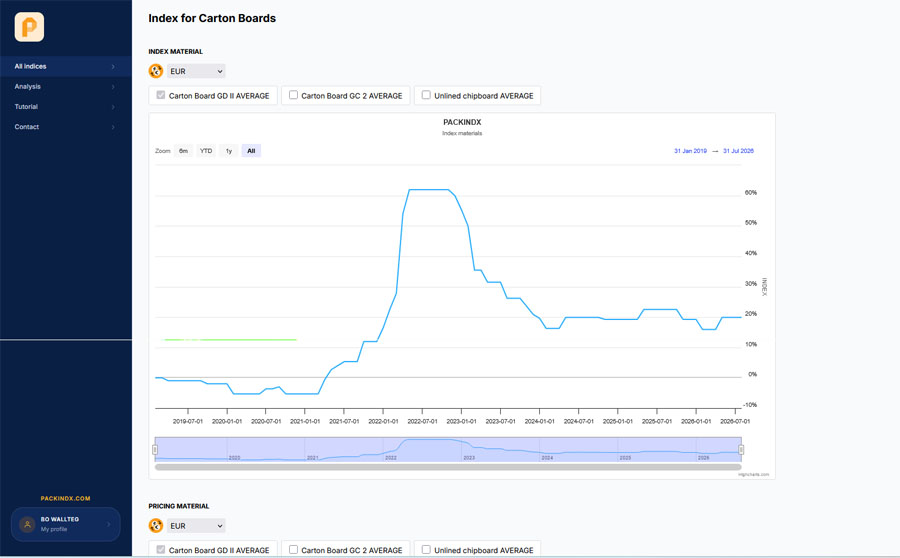Click the Packindx logo icon
This screenshot has width=900, height=558.
pyautogui.click(x=29, y=27)
